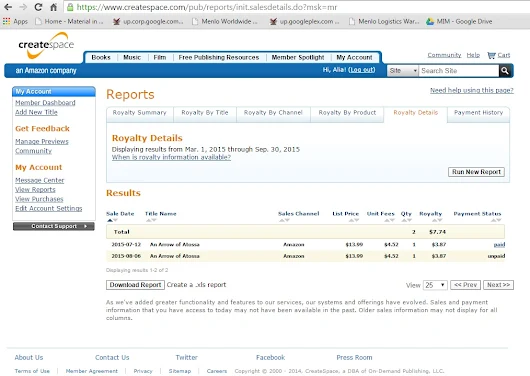530x376 pixels.
Task: Open the Message Center link
Action: pyautogui.click(x=40, y=180)
